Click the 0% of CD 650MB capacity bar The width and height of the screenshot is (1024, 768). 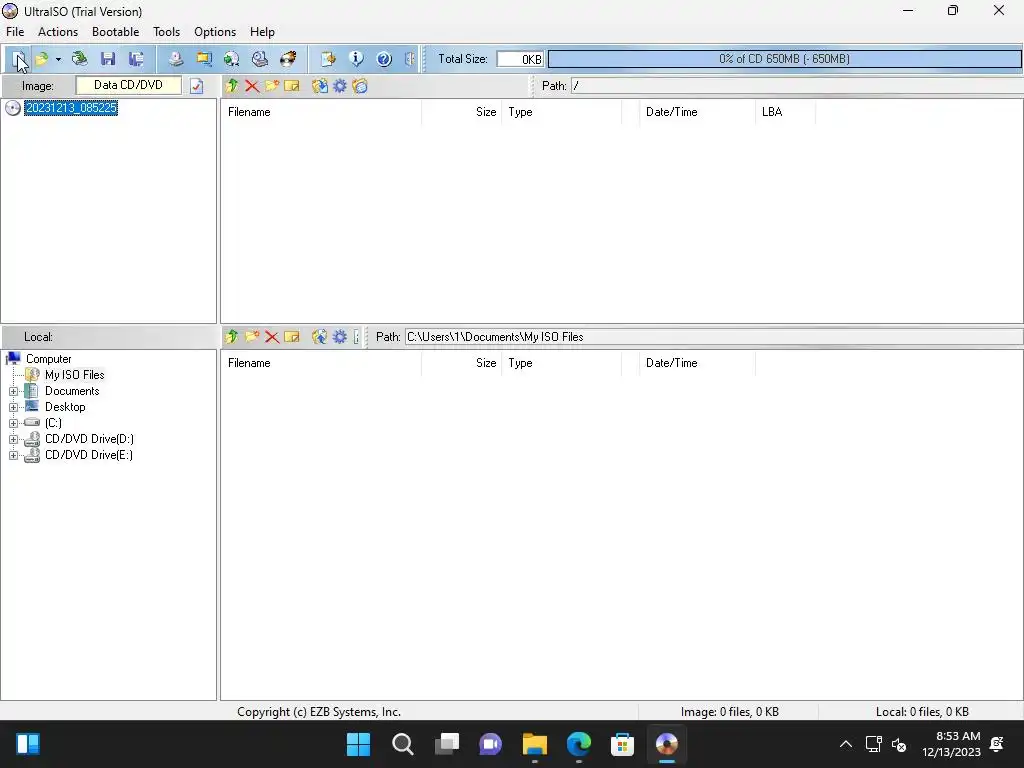tap(784, 59)
